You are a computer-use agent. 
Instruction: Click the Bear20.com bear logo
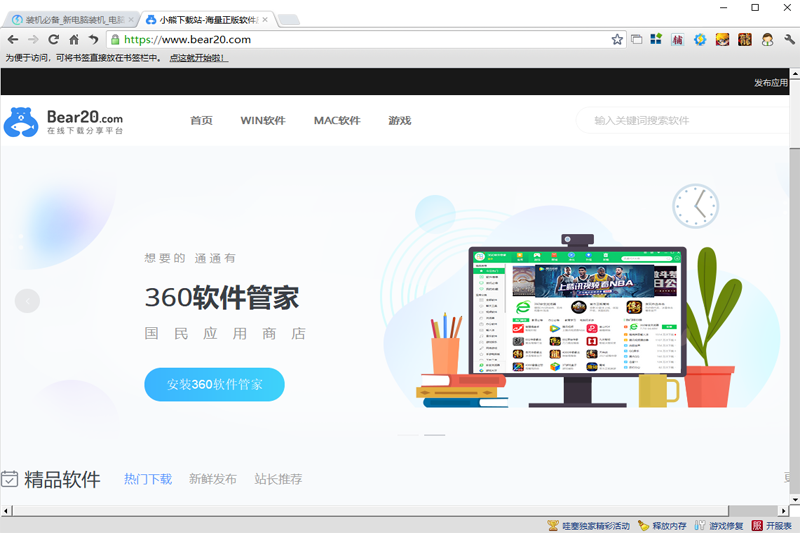63,121
